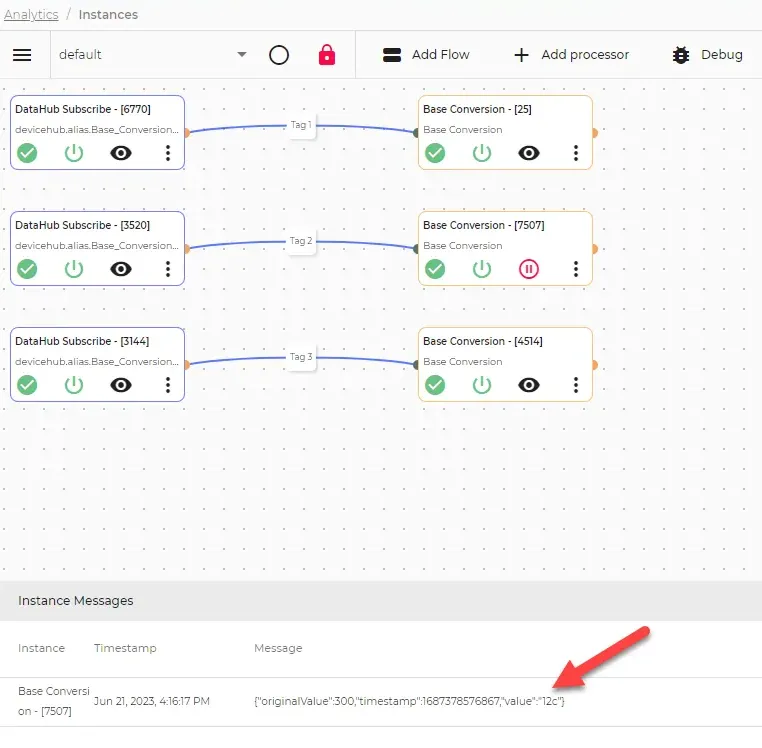Screen dimensions: 762x748
Task: Toggle eye view on DataHub Subscribe [3520]
Action: point(121,269)
